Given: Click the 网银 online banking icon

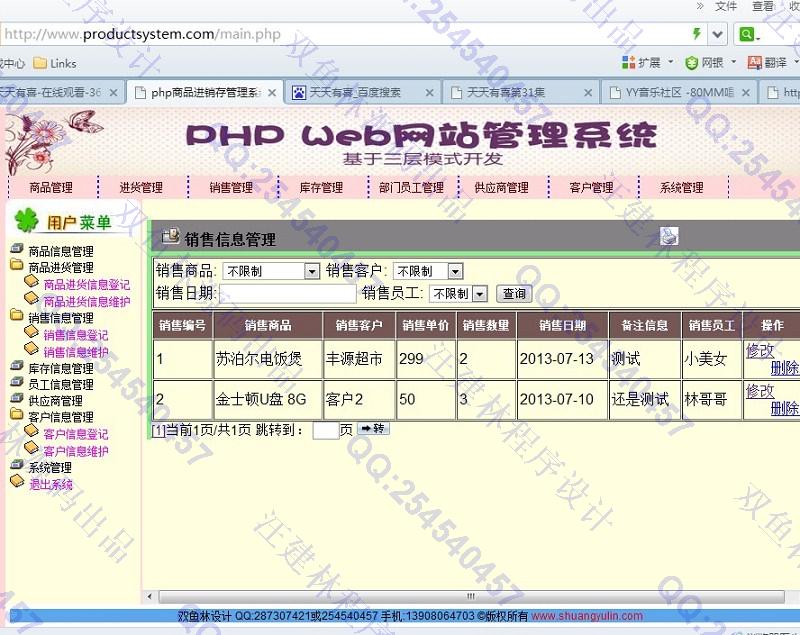Looking at the screenshot, I should pos(691,63).
